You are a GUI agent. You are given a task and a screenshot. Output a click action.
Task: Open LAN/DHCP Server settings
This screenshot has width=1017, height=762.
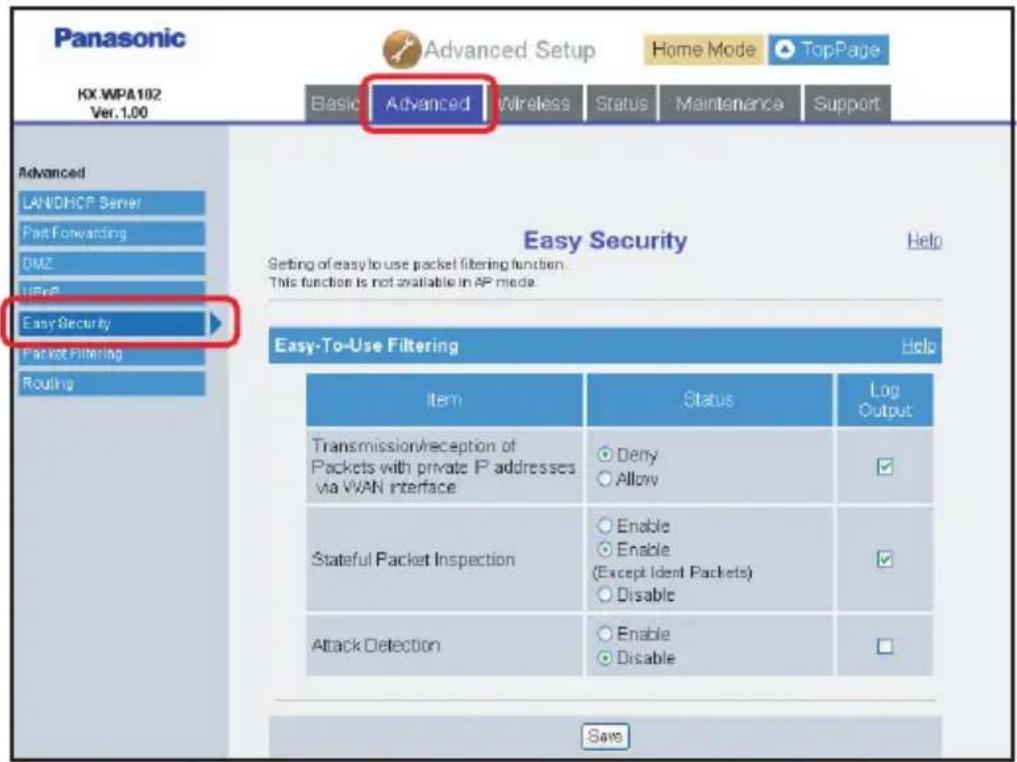pos(112,203)
